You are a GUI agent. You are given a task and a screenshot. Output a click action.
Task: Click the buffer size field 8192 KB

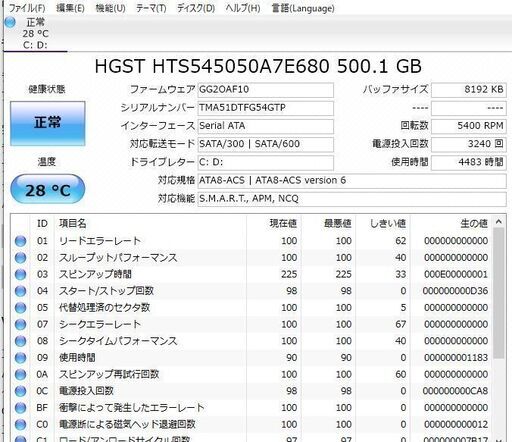469,90
